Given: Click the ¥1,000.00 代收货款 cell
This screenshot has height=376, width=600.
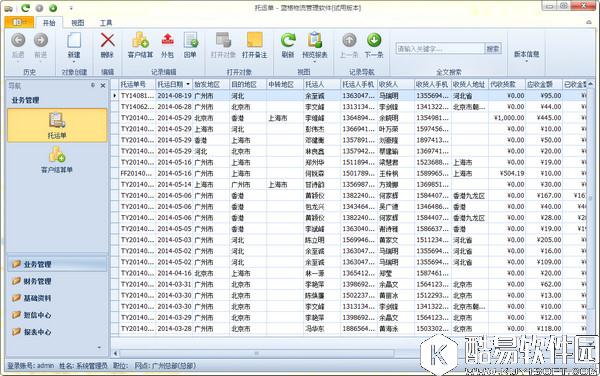Looking at the screenshot, I should click(x=507, y=118).
